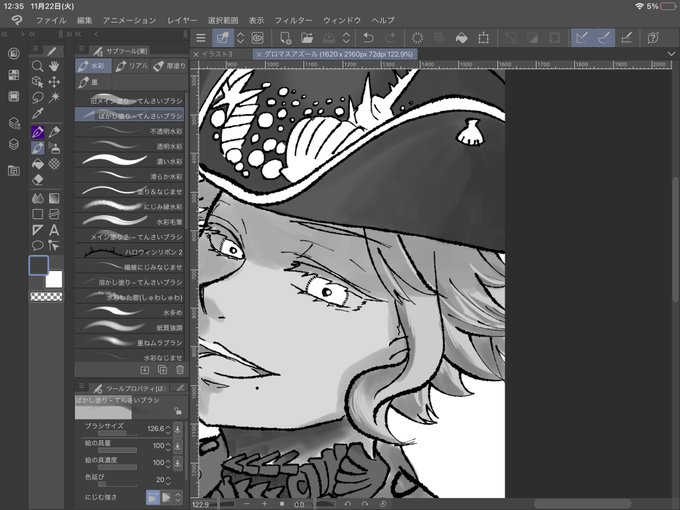Select the Move layer tool

coord(54,82)
